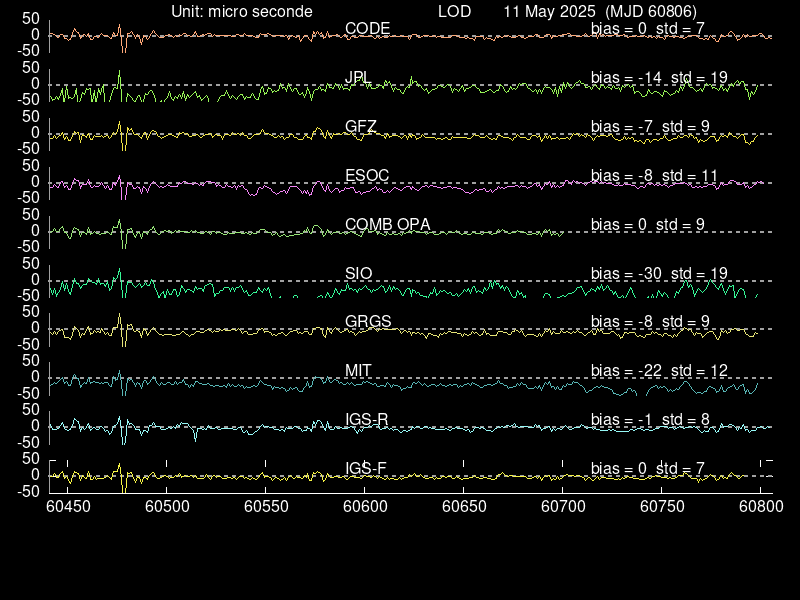Image resolution: width=800 pixels, height=600 pixels.
Task: Click MIT stats 'bias = -22 std = 12'
Action: click(659, 370)
